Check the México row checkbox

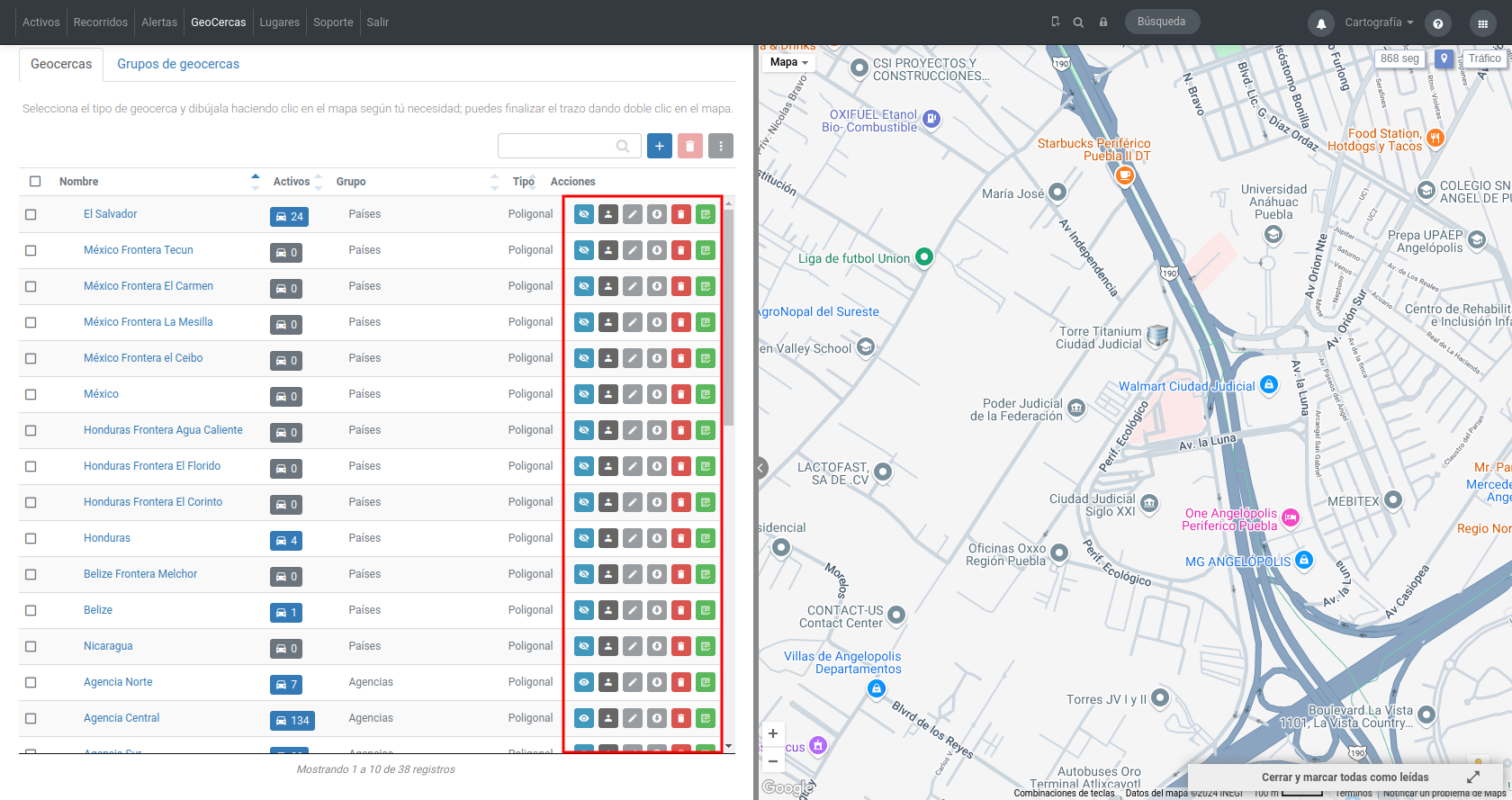tap(31, 394)
